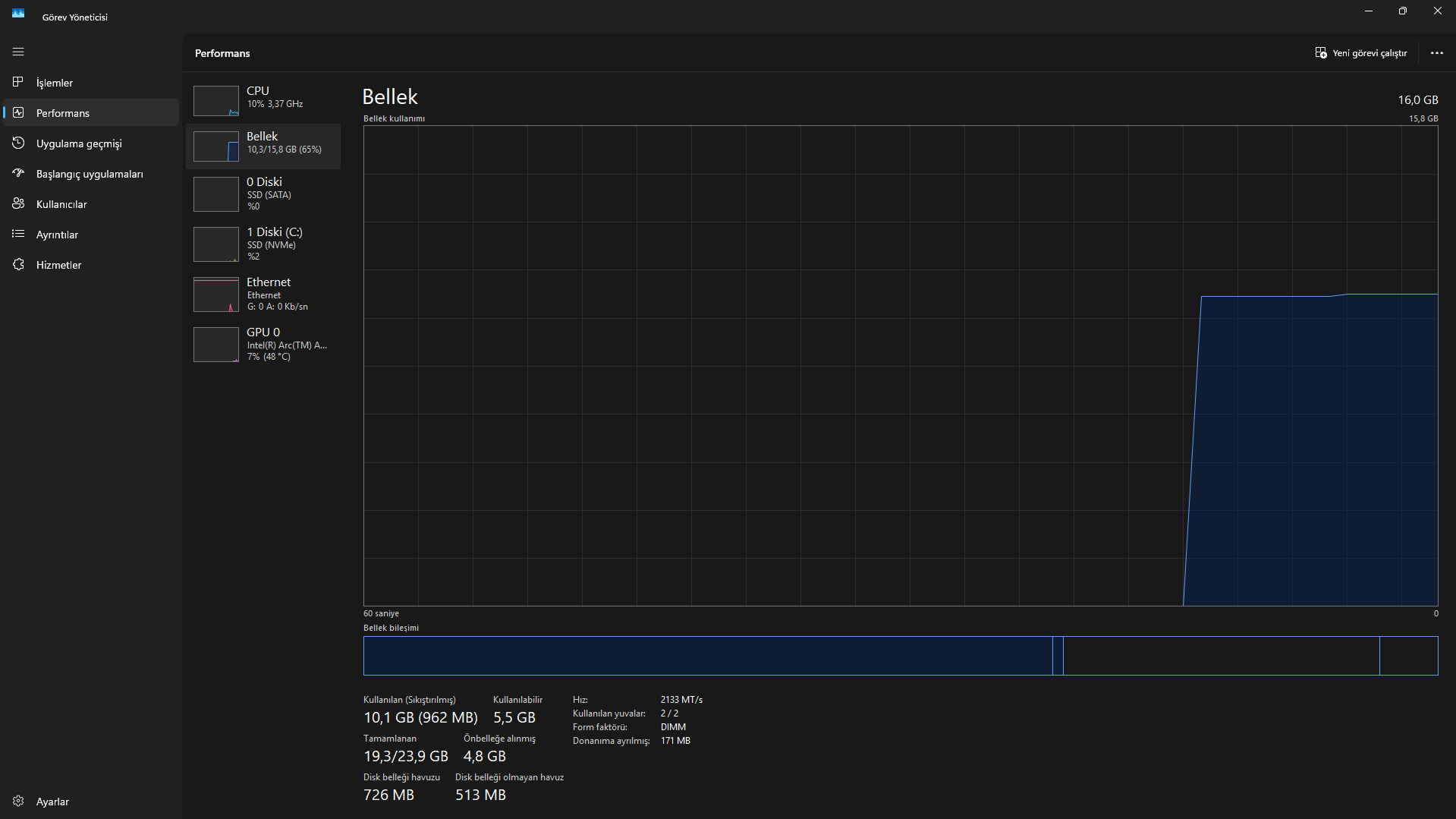Screen dimensions: 1456x819
Task: Select the CPU performance item
Action: [x=263, y=100]
